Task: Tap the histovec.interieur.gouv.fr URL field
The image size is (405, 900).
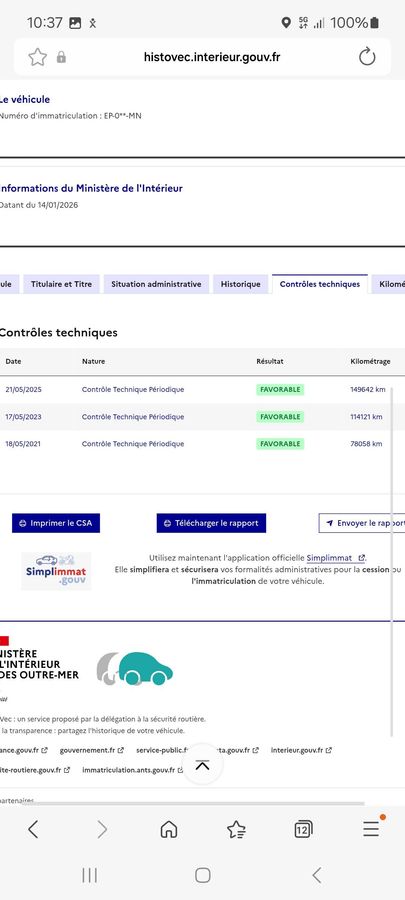Action: click(x=212, y=57)
